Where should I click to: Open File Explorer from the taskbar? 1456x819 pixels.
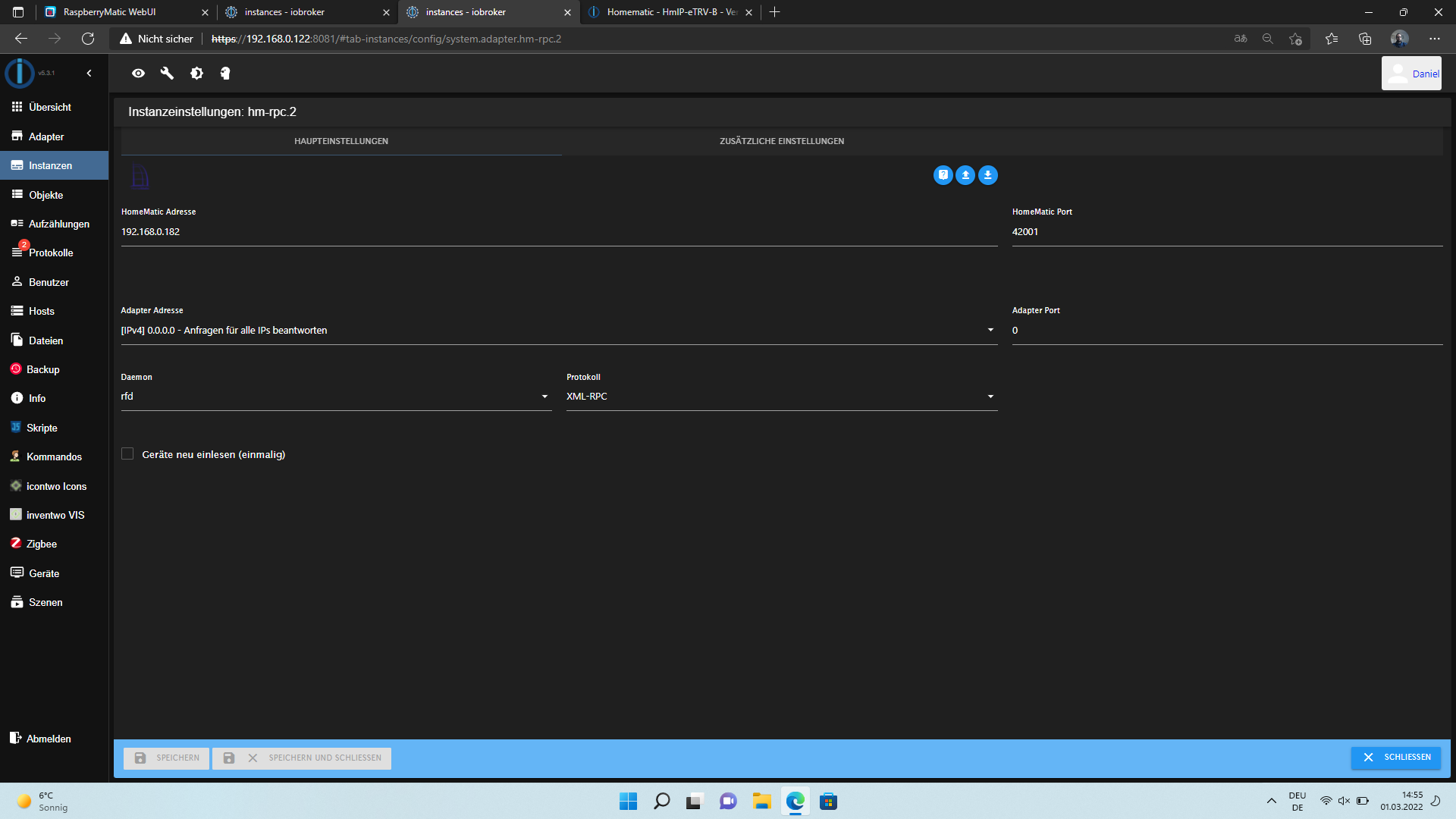point(762,802)
